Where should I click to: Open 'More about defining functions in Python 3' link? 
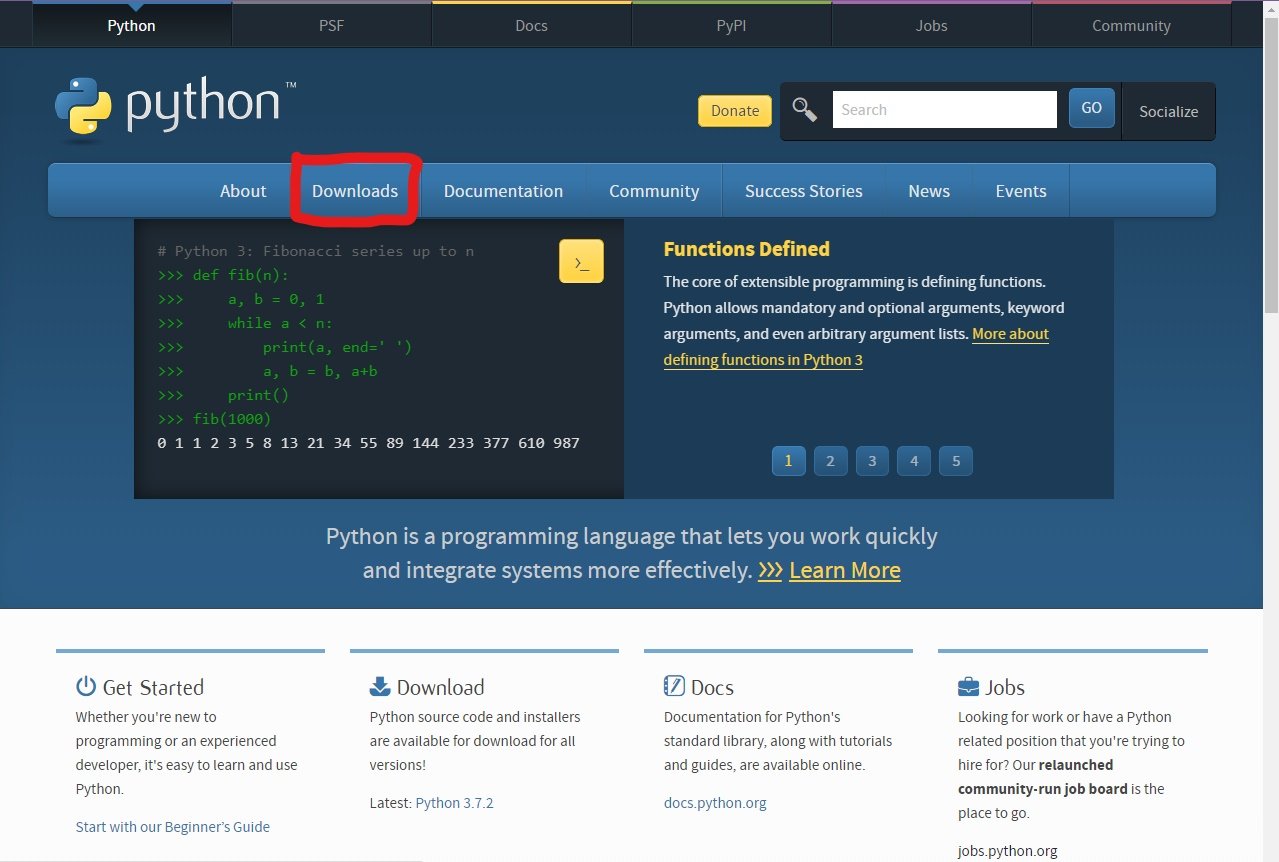(x=856, y=347)
